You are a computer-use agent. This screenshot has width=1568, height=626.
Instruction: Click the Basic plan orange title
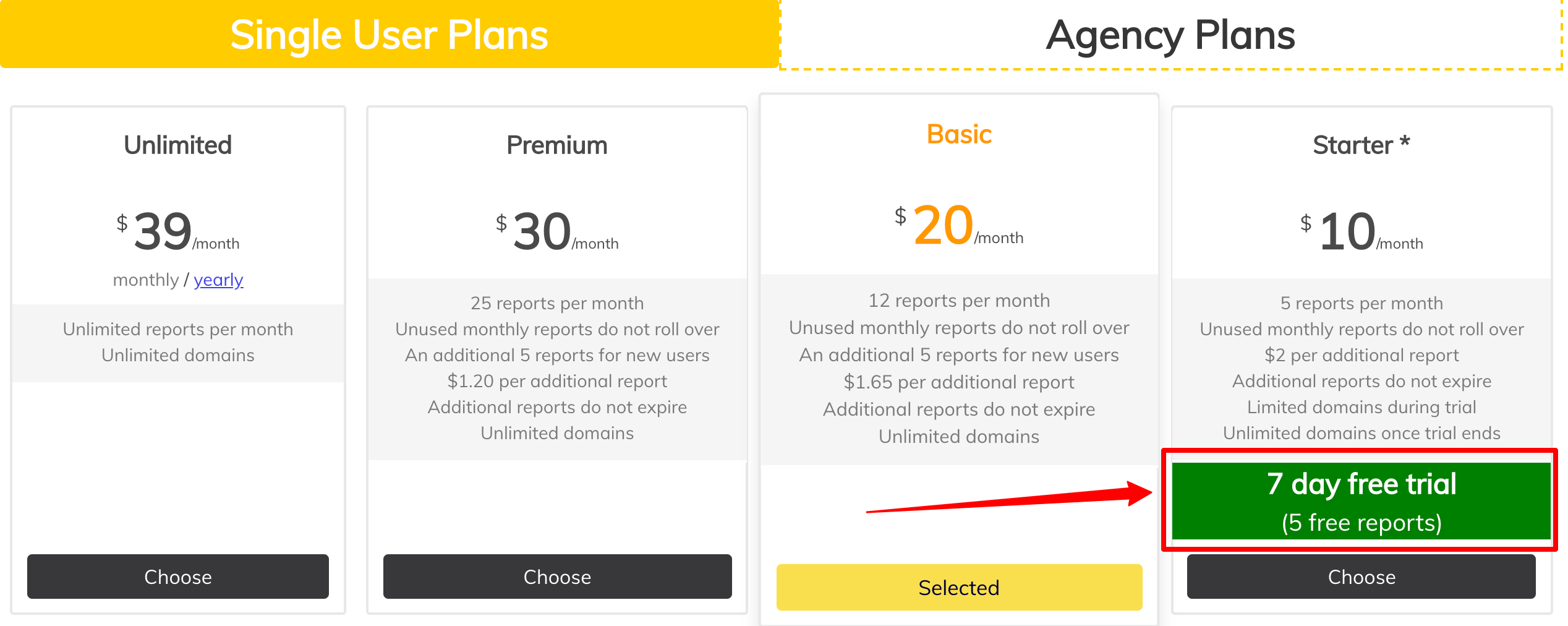click(x=958, y=134)
